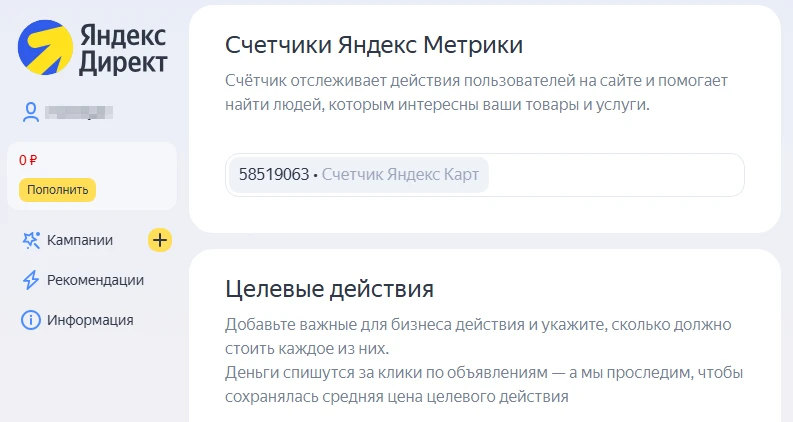Click the Информация info circle icon
The width and height of the screenshot is (793, 422).
tap(31, 320)
